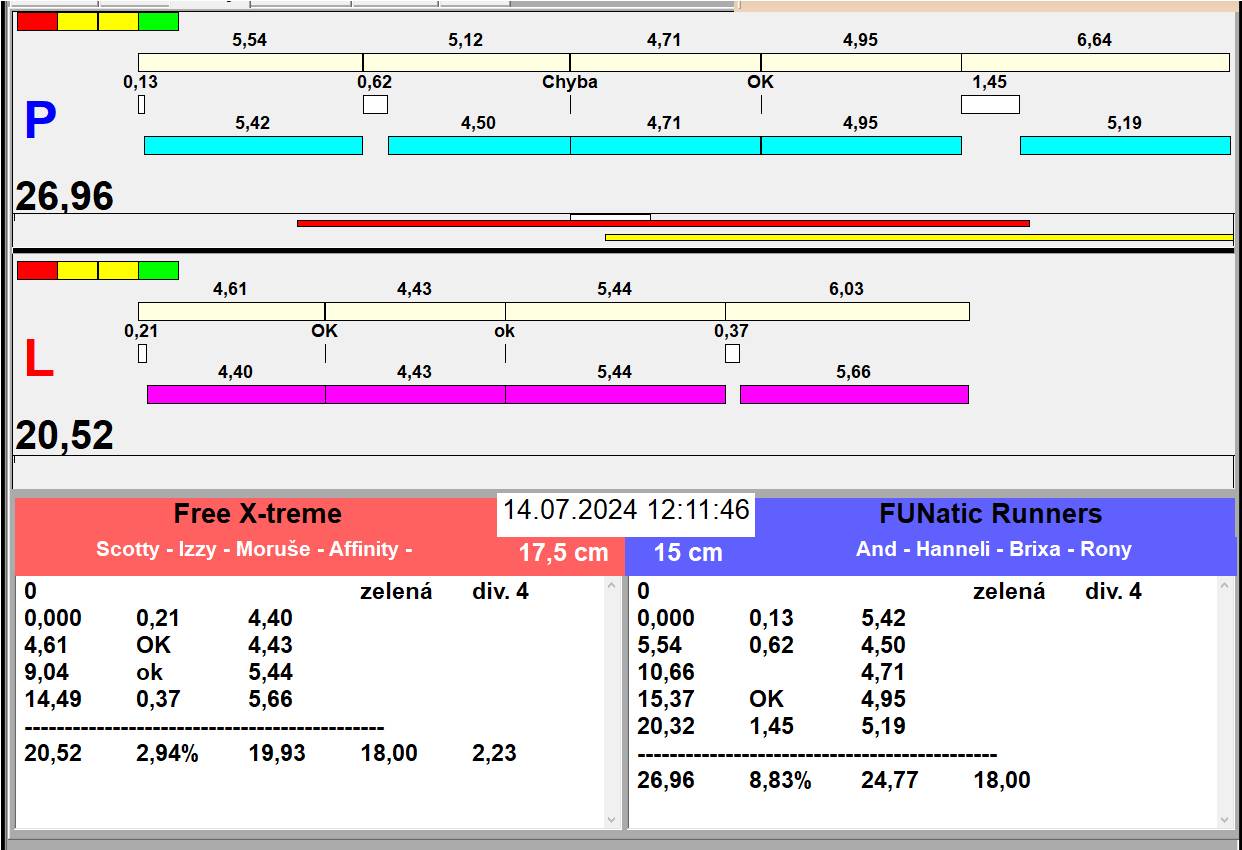Click the large 26,96 total under P

(x=64, y=197)
